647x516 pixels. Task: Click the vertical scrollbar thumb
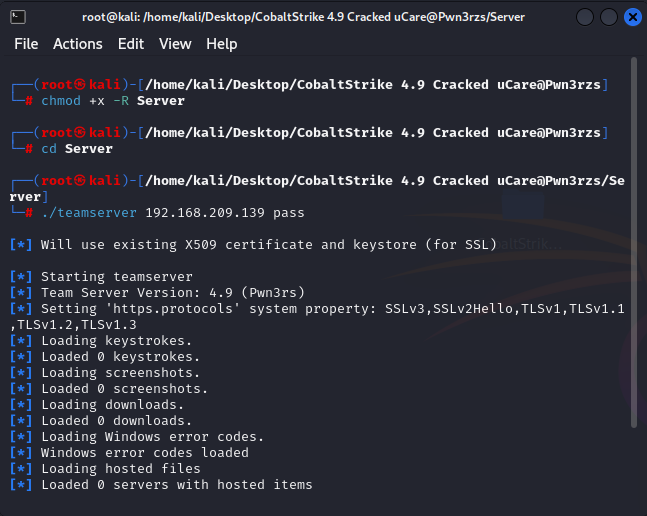[x=634, y=243]
